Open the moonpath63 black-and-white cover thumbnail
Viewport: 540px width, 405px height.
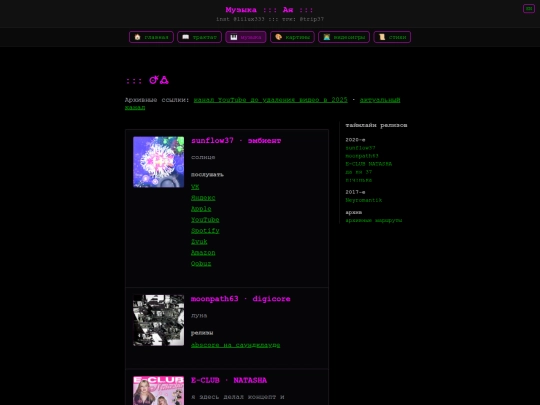pos(158,320)
